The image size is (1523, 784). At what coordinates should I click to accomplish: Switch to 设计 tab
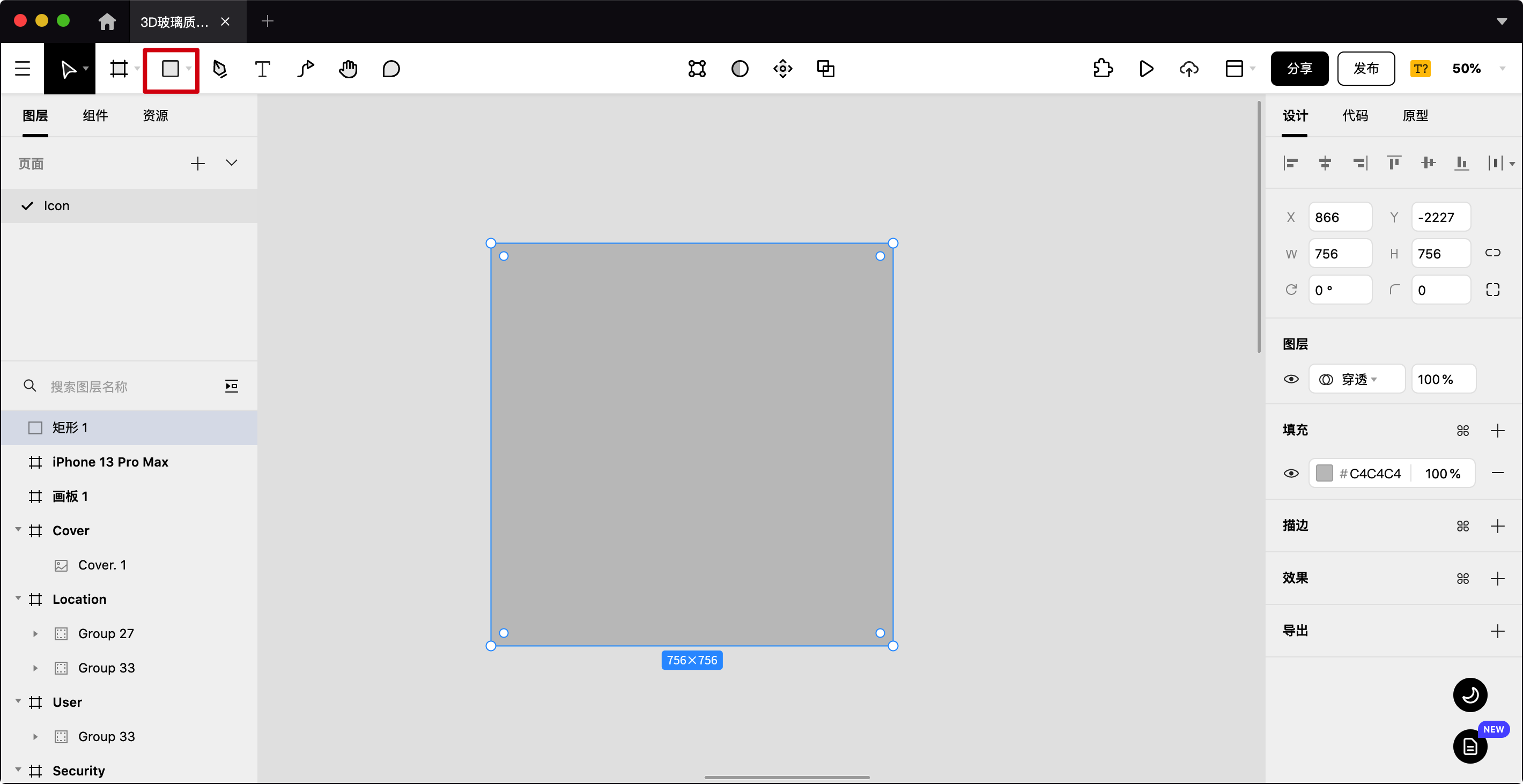(x=1295, y=115)
